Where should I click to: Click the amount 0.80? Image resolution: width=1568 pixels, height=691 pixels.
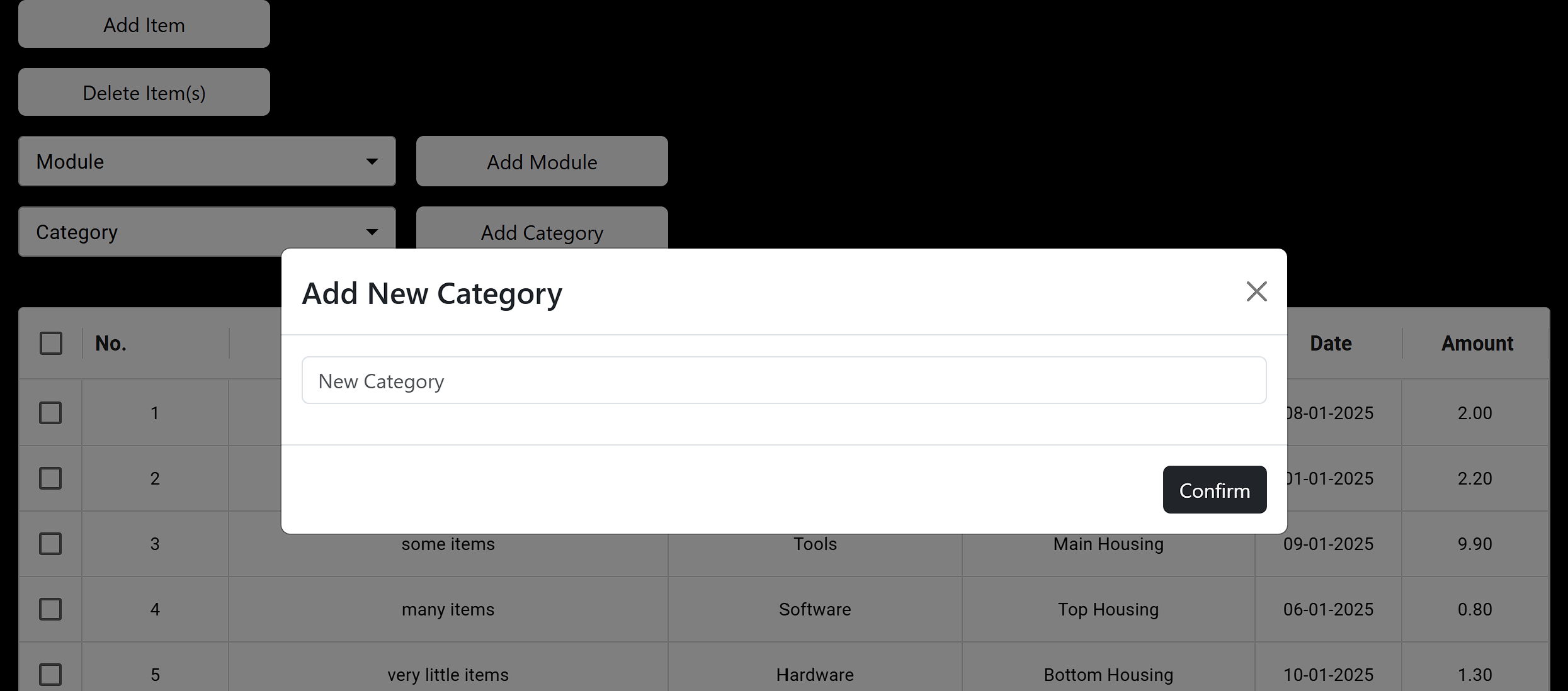click(x=1475, y=609)
